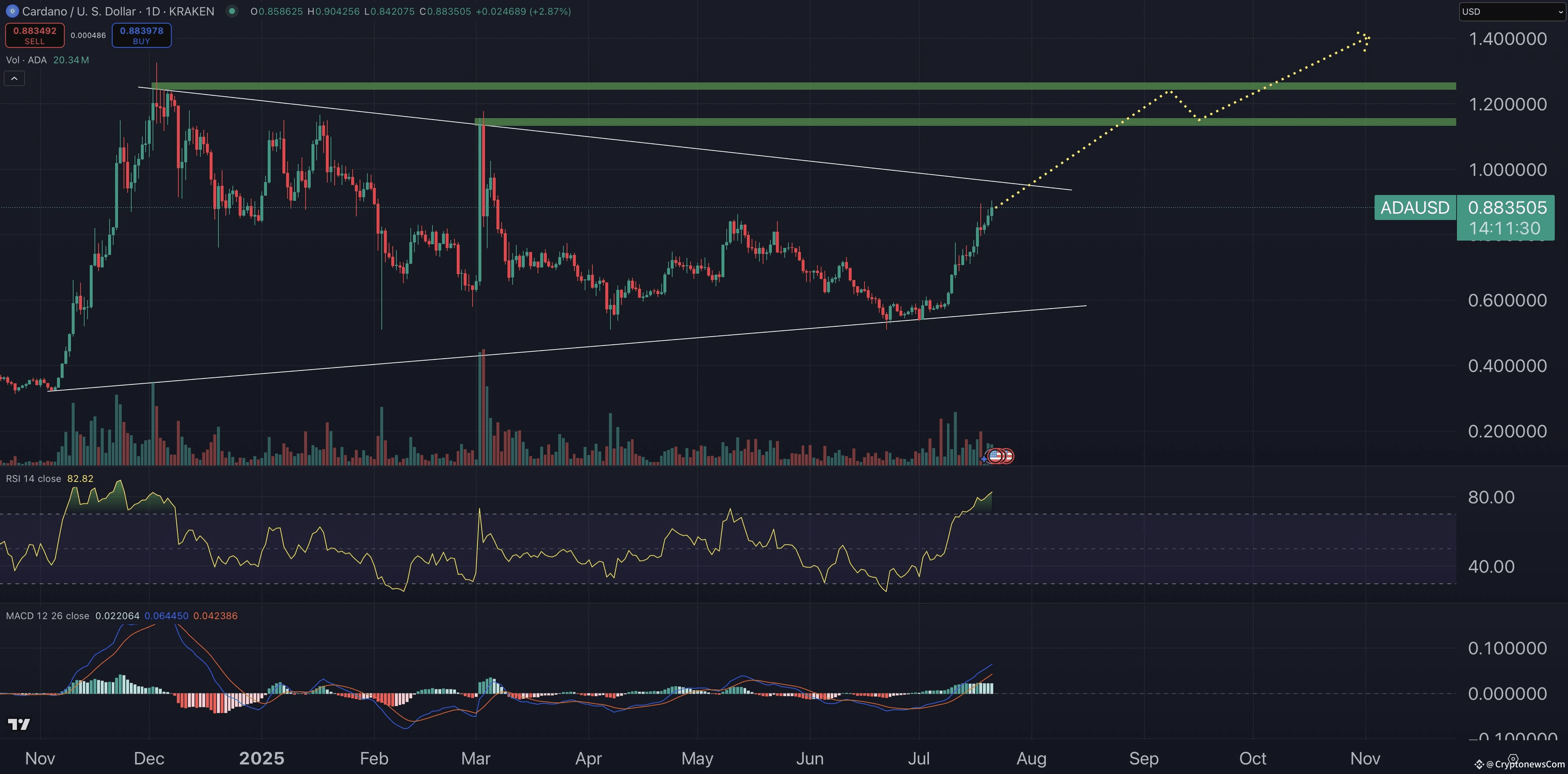Click the MACD line value 0.064450
Viewport: 1568px width, 774px height.
pyautogui.click(x=166, y=616)
